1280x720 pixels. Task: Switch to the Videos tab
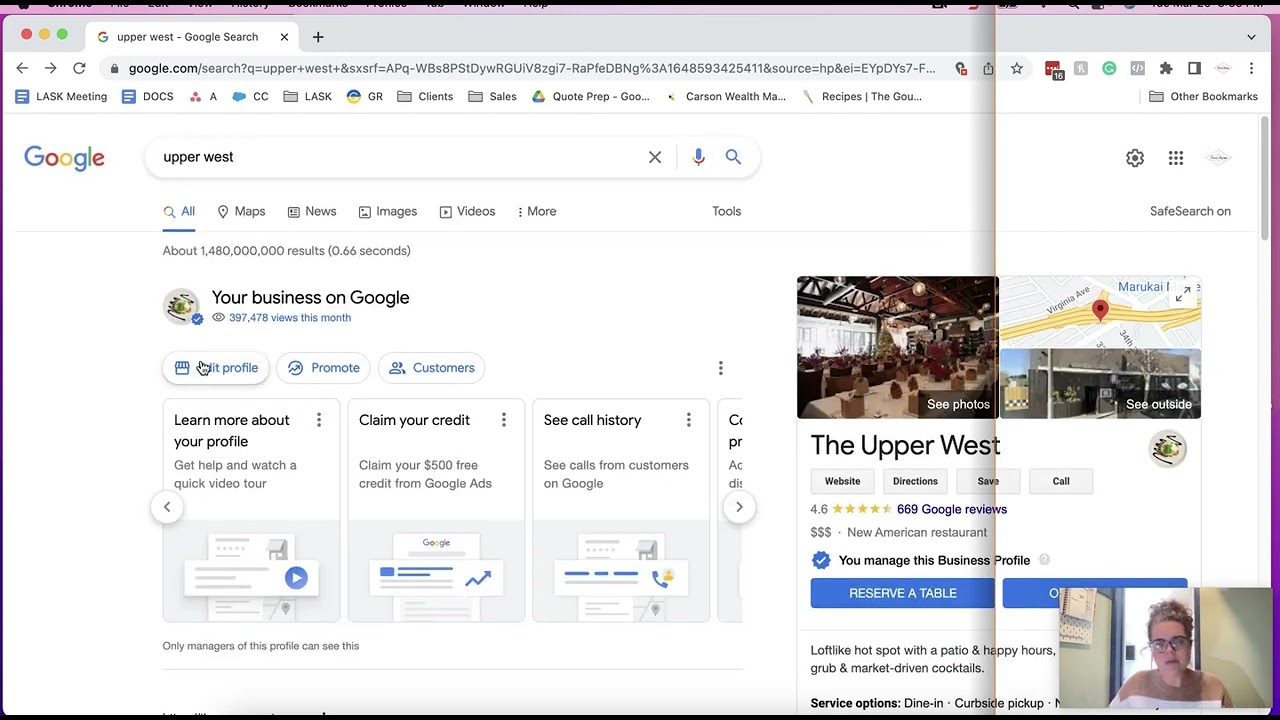[x=467, y=211]
